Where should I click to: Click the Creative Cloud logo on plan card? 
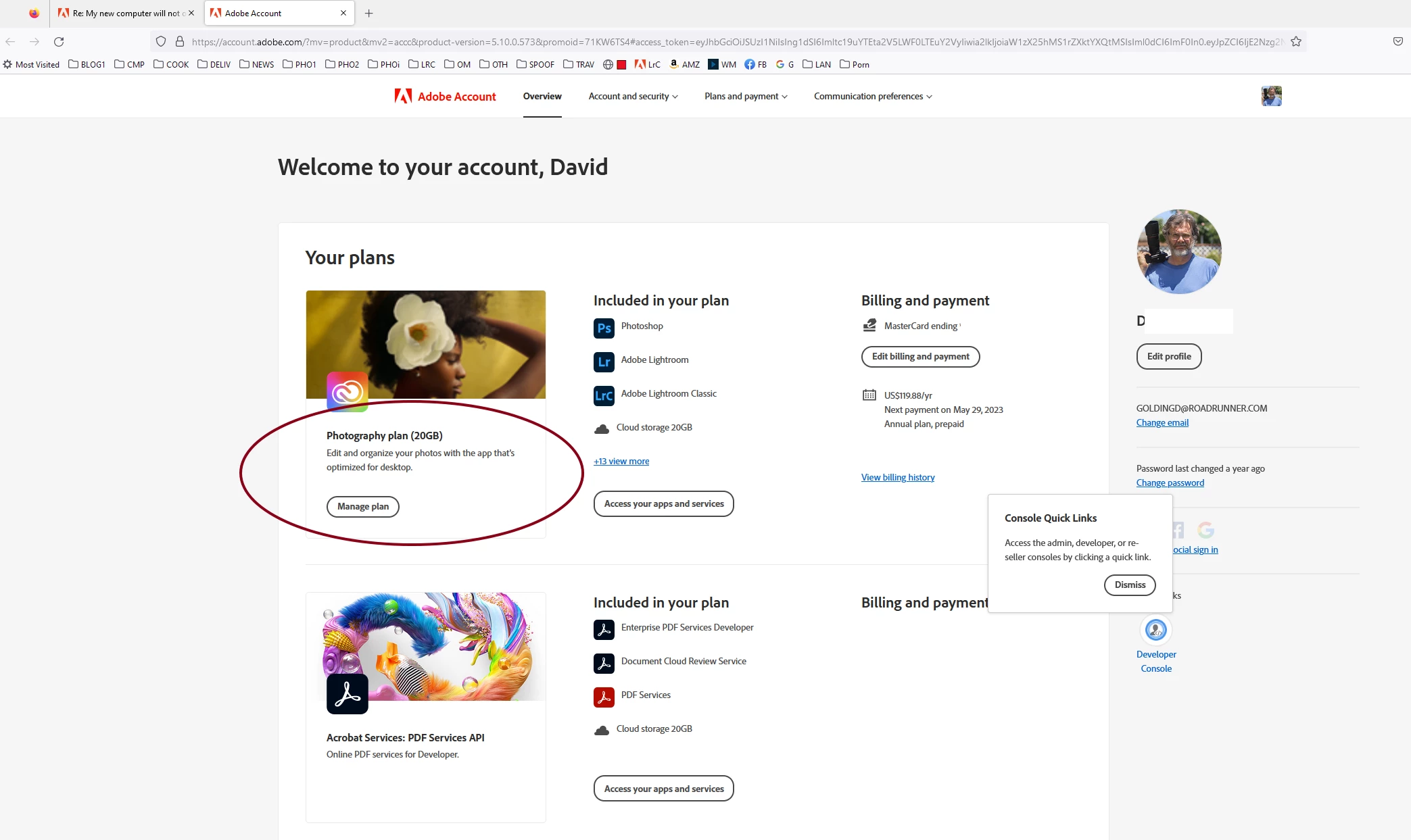[347, 391]
